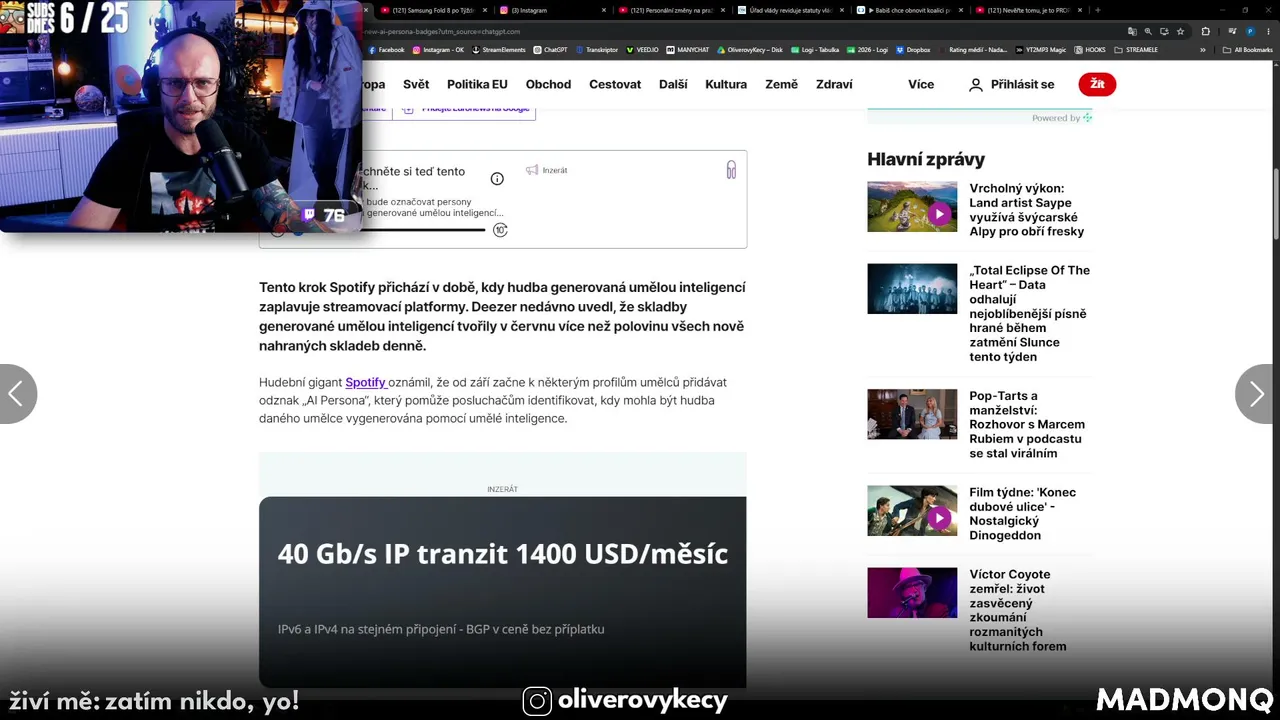Open the browser three-dot menu
Screen dimensions: 1280x720
click(1267, 31)
